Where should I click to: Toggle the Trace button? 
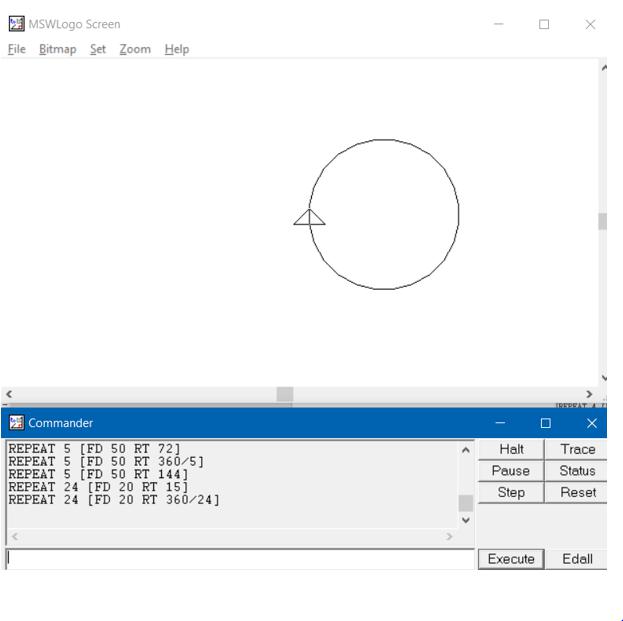coord(578,450)
